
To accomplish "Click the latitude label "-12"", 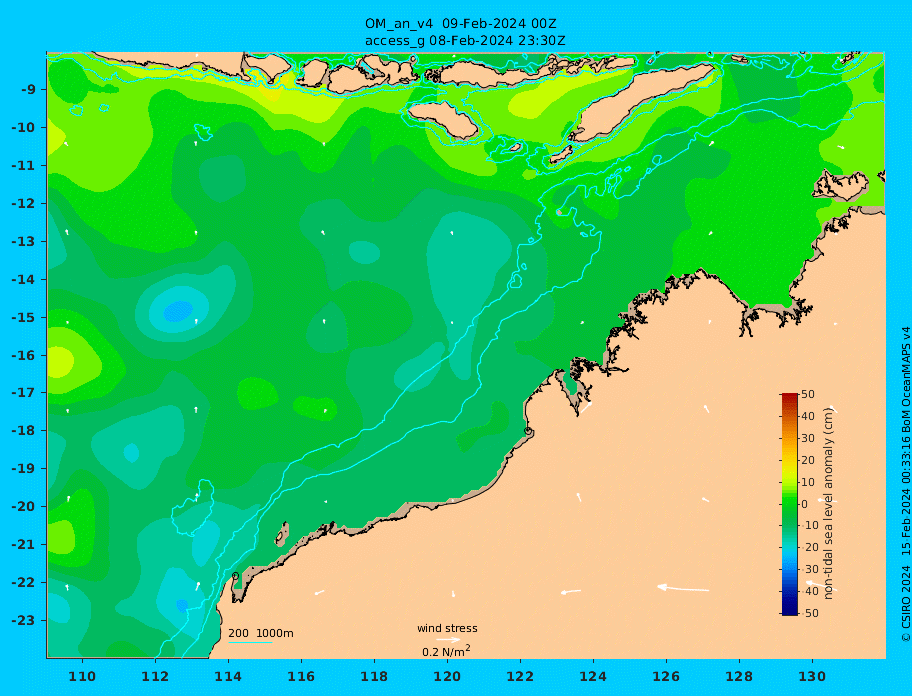I will pyautogui.click(x=23, y=204).
